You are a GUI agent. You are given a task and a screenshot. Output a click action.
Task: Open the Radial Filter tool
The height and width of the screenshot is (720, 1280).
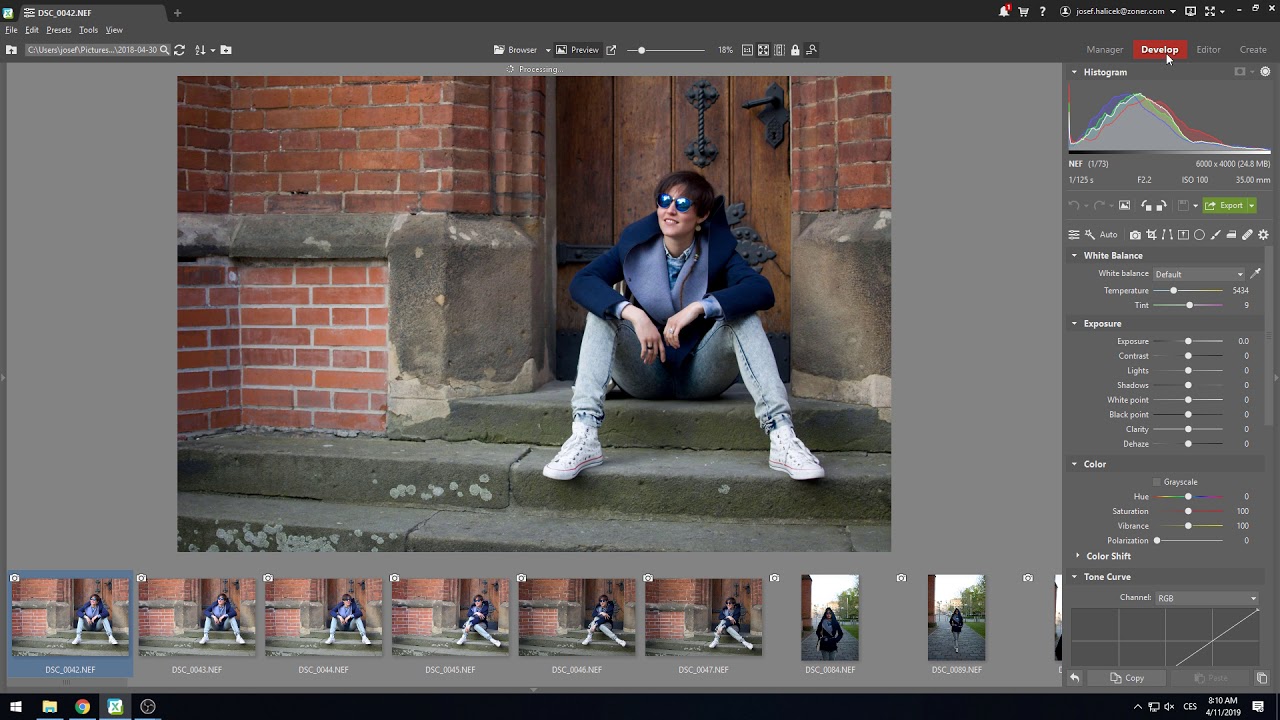pyautogui.click(x=1200, y=234)
